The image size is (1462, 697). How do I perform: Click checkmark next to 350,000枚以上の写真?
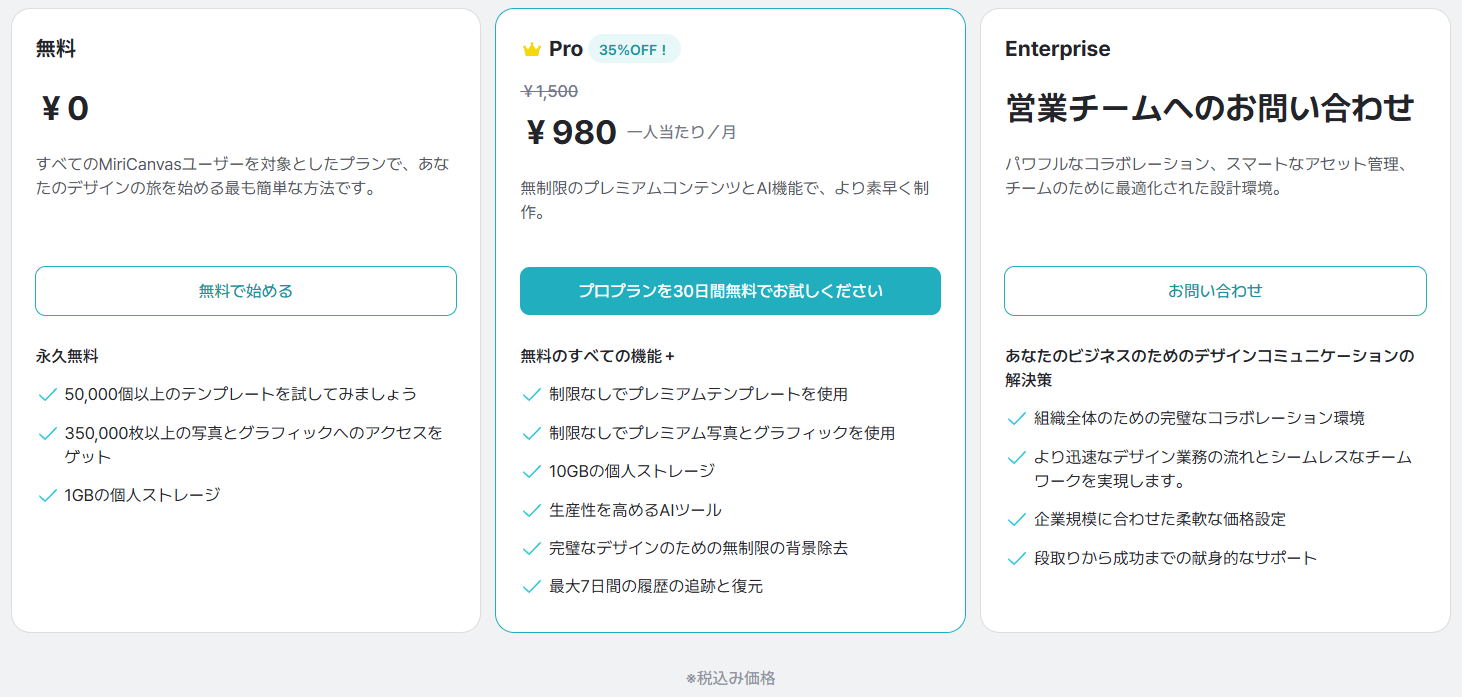[46, 433]
